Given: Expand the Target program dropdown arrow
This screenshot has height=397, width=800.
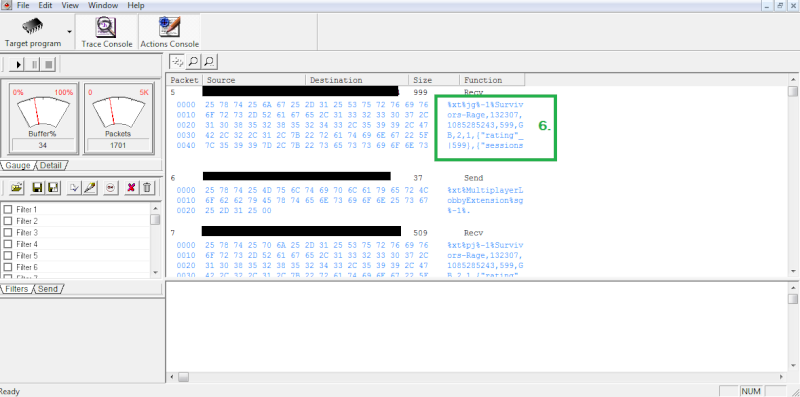Looking at the screenshot, I should (x=69, y=32).
